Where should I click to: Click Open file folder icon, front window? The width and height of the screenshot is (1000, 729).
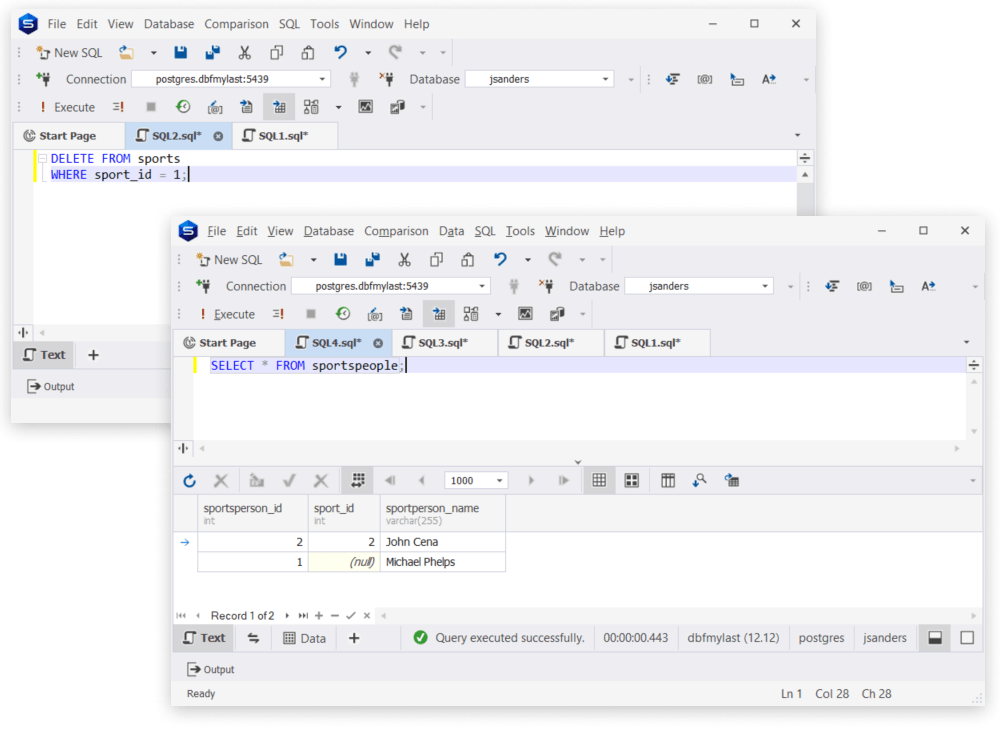286,260
